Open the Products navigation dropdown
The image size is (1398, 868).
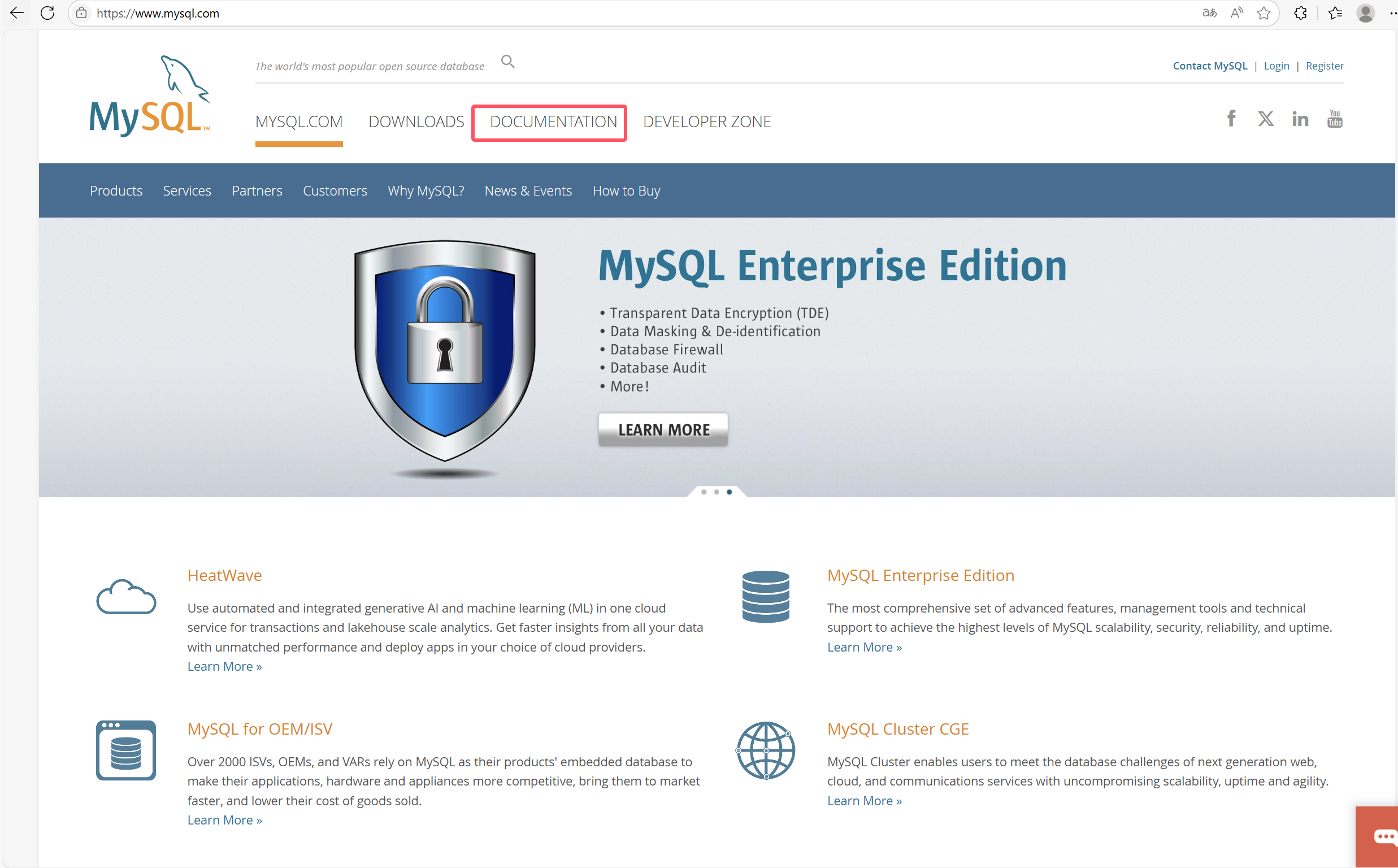(x=116, y=190)
